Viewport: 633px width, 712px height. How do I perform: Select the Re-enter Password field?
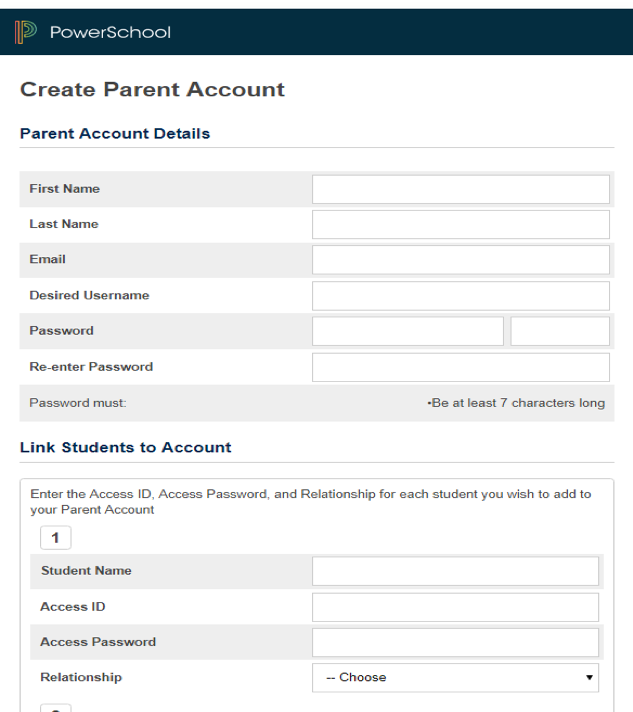461,367
